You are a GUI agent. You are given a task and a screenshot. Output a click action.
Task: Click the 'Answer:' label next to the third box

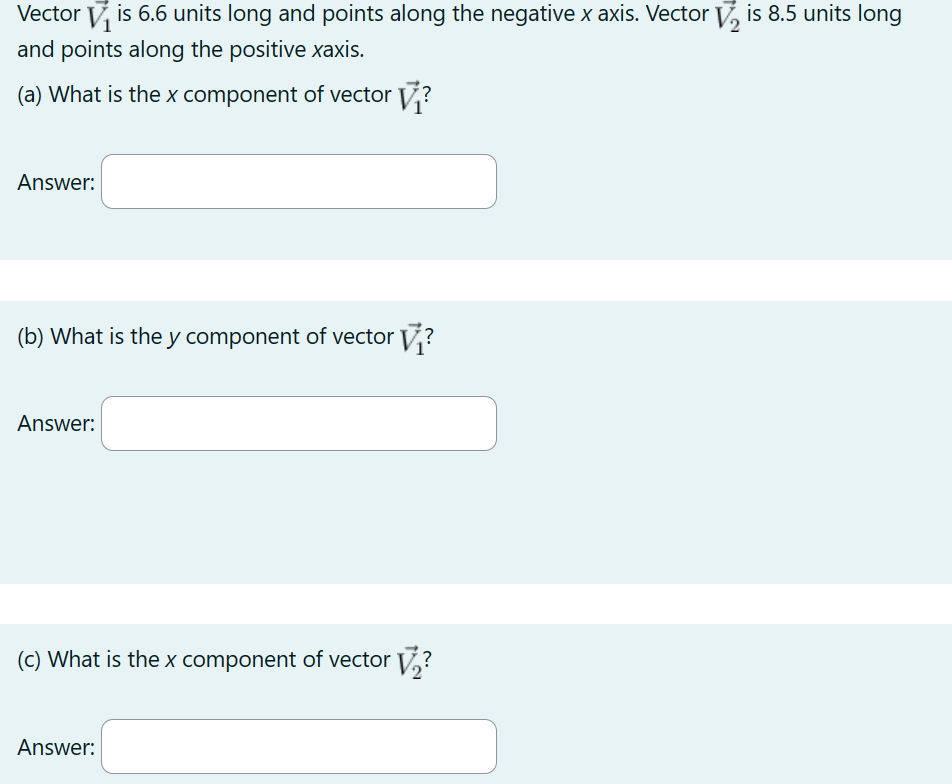[x=55, y=746]
